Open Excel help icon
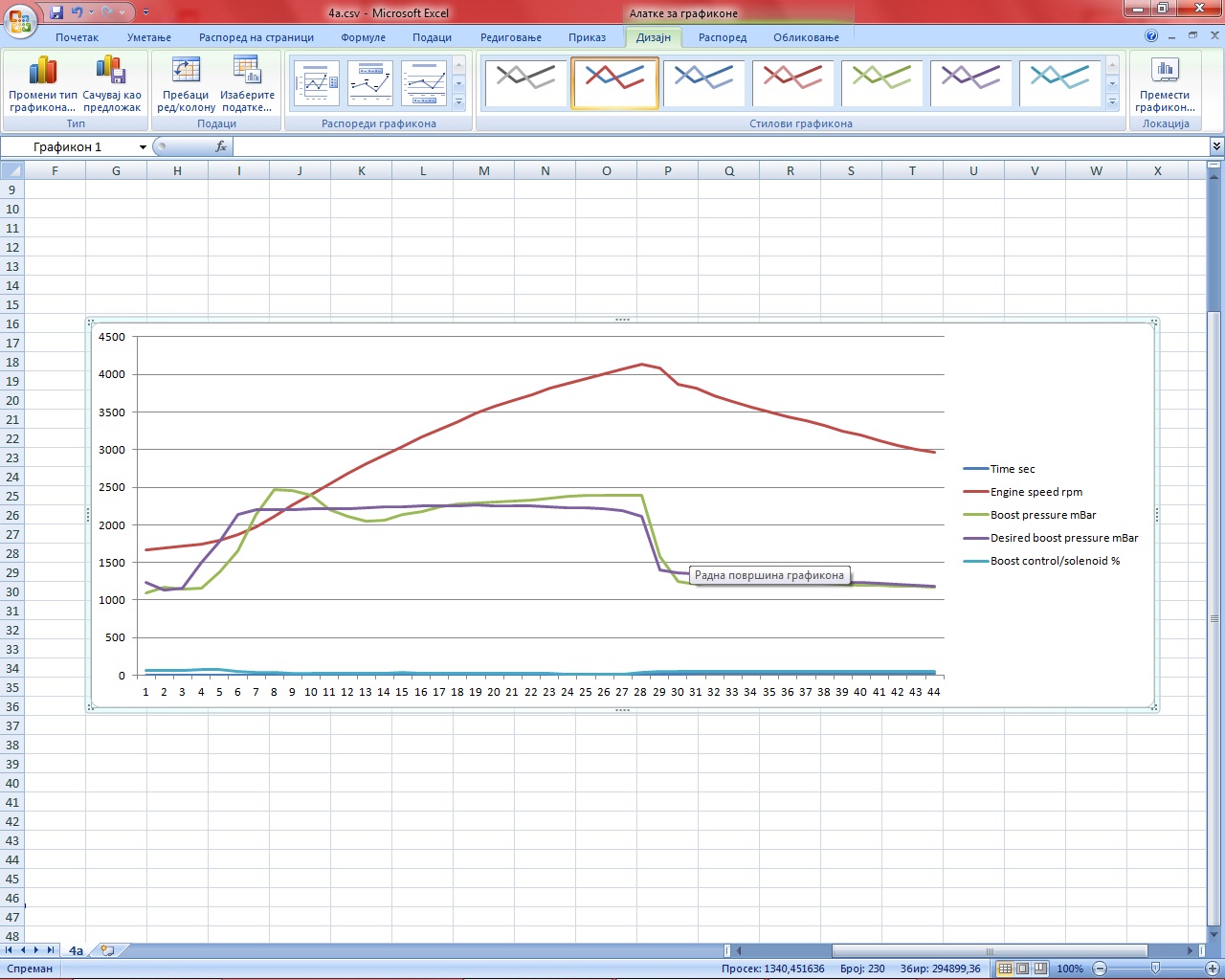 coord(1151,35)
